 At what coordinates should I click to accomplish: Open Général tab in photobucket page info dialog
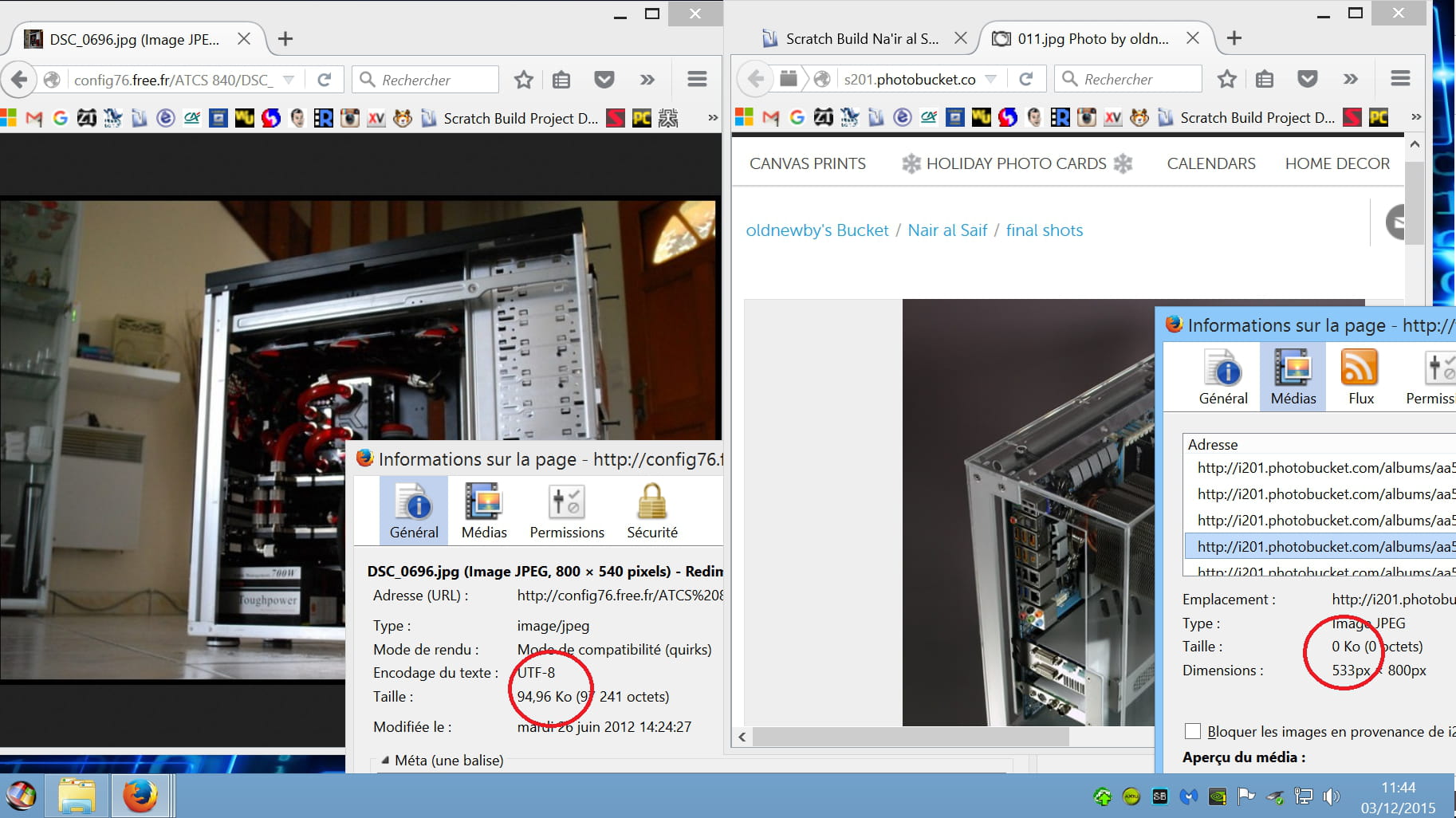tap(1223, 377)
